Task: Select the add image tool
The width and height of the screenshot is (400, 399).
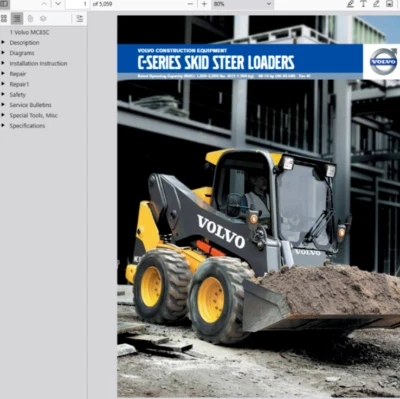Action: pyautogui.click(x=389, y=4)
